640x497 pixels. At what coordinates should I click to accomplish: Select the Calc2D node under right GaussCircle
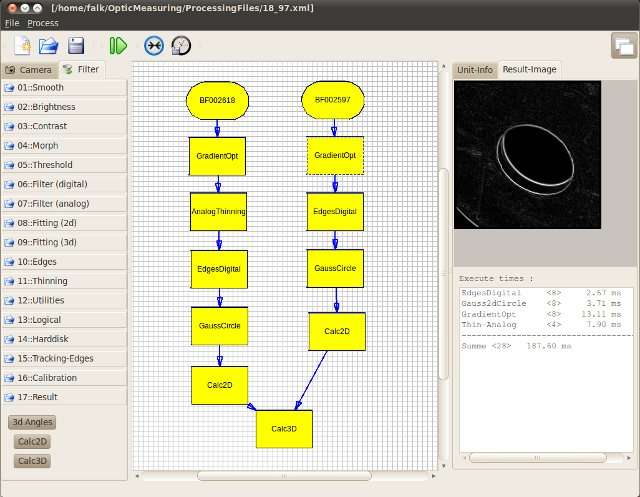coord(337,331)
